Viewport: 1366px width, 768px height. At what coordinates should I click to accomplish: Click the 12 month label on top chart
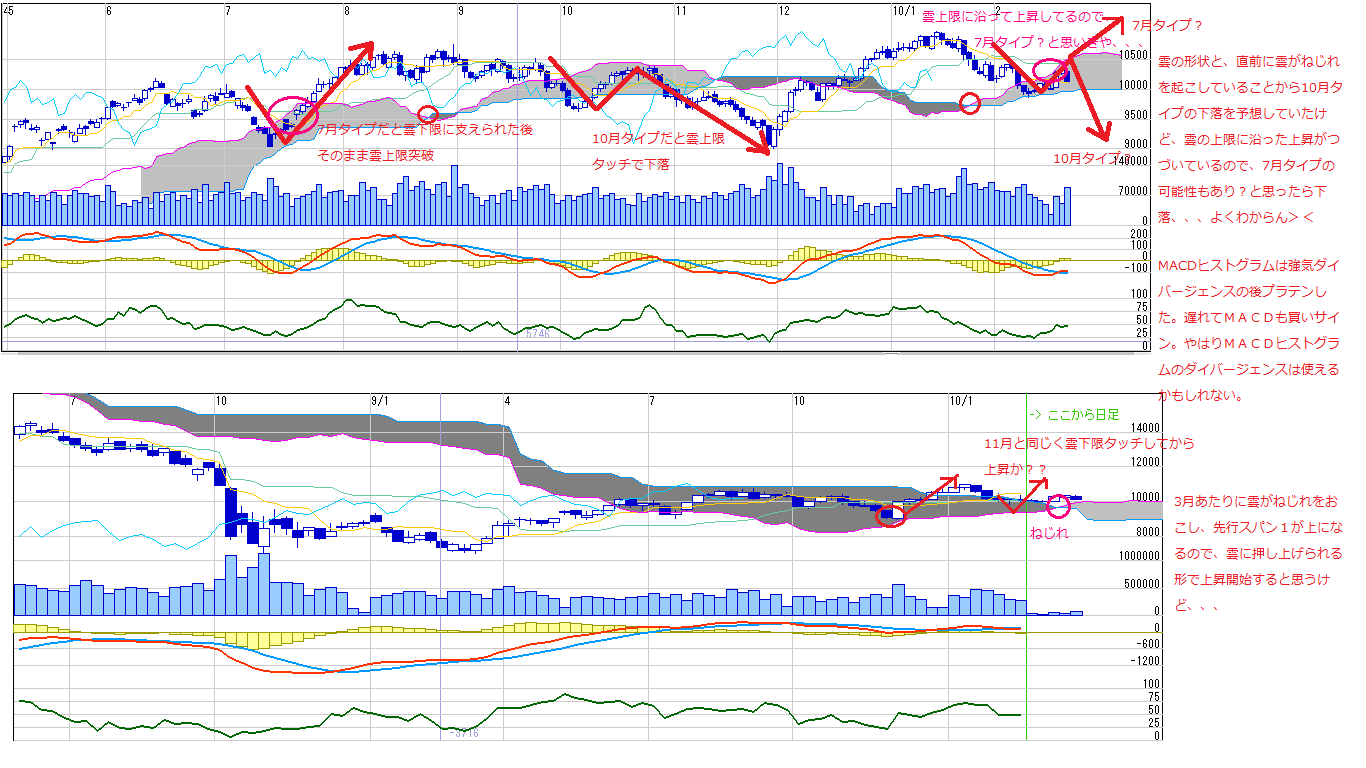click(784, 11)
